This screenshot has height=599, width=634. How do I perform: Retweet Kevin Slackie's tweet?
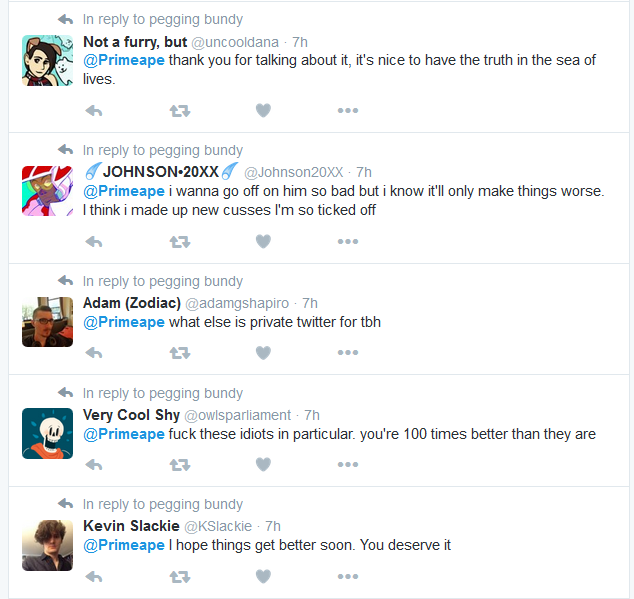pyautogui.click(x=180, y=576)
